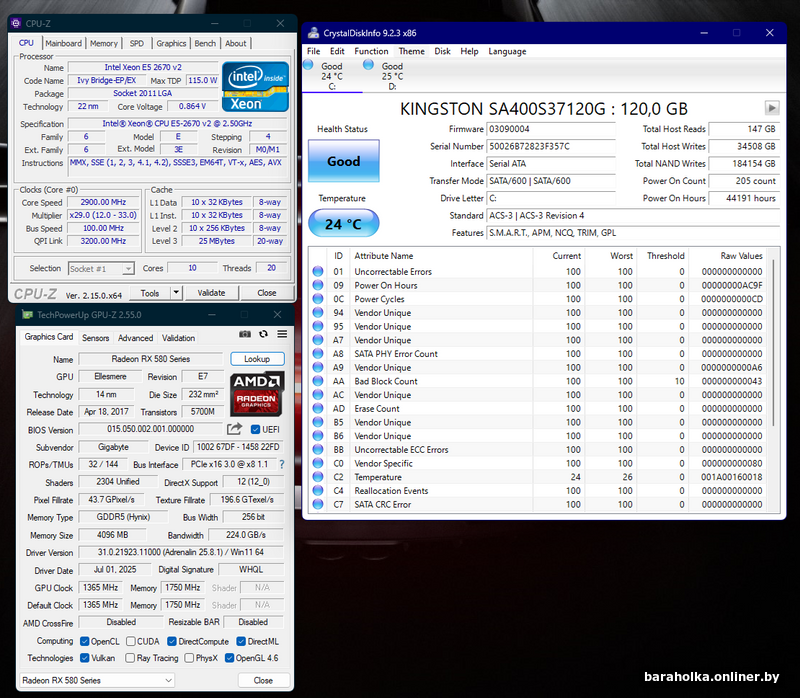Screen dimensions: 800x698
Task: Click the AMD Radeon Graphics logo
Action: [x=257, y=393]
